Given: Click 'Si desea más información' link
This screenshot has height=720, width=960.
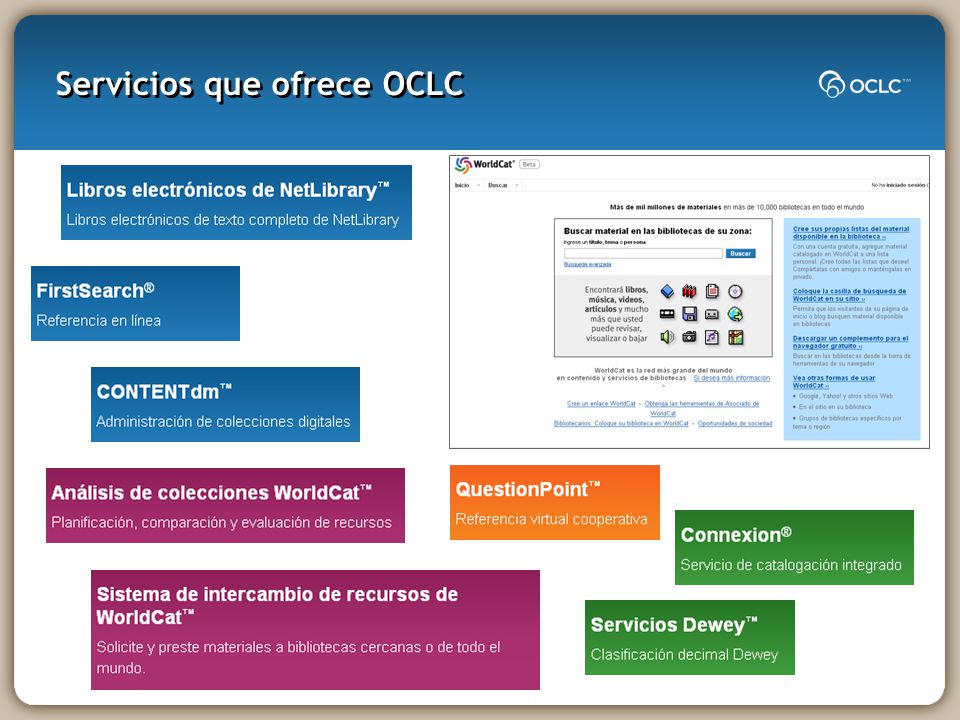Looking at the screenshot, I should [x=732, y=378].
